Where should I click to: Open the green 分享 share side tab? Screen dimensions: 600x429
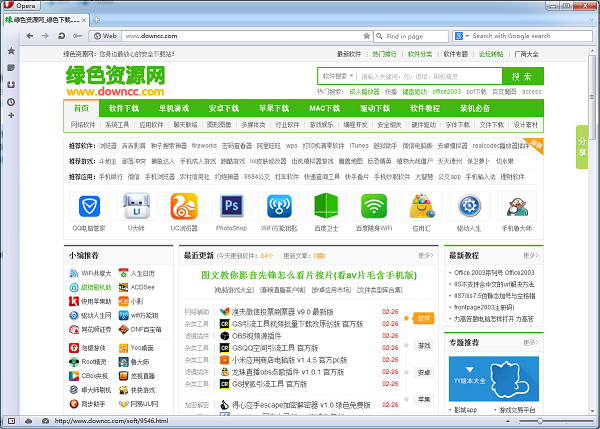click(582, 147)
